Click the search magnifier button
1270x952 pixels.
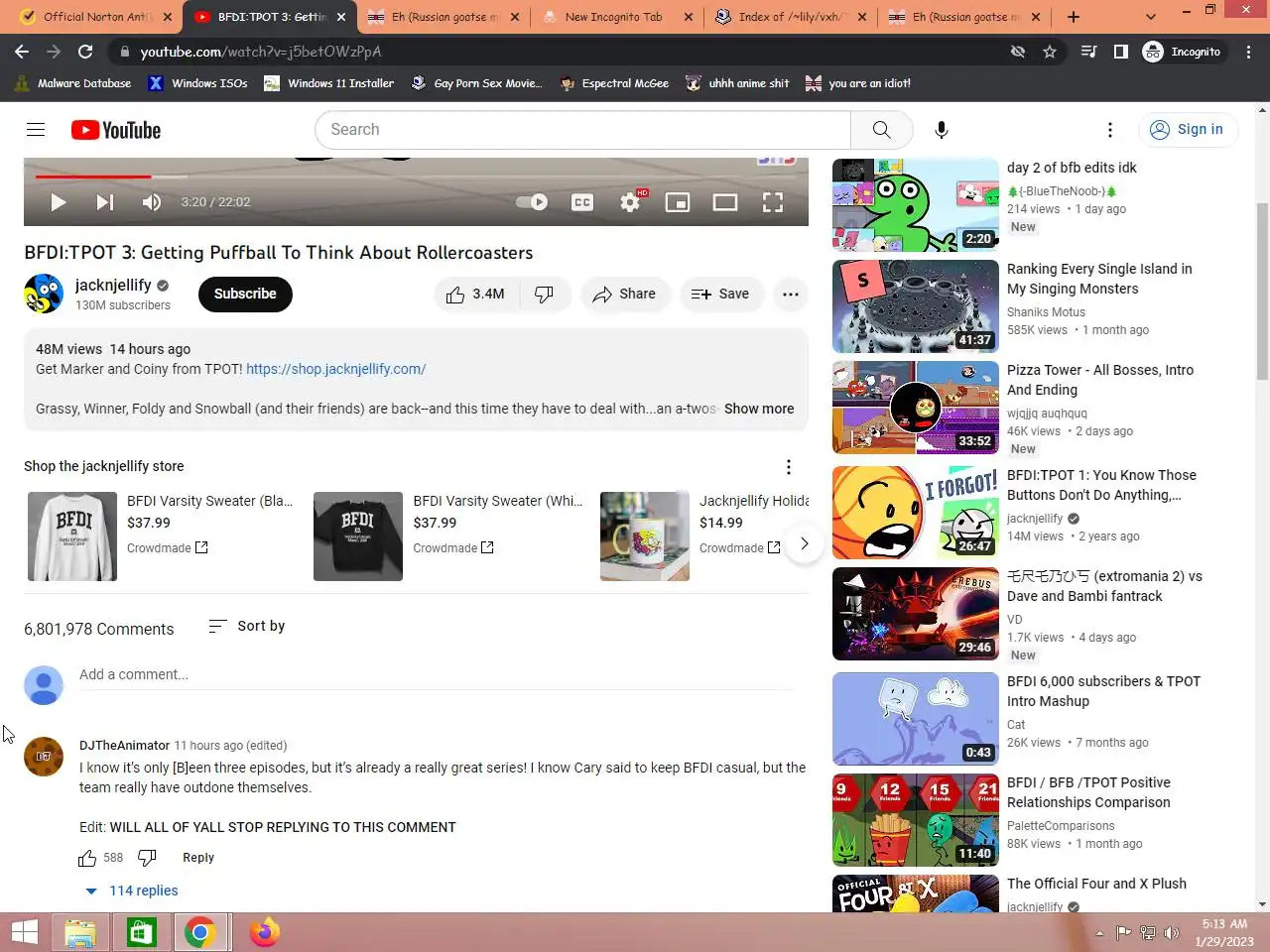[x=881, y=130]
